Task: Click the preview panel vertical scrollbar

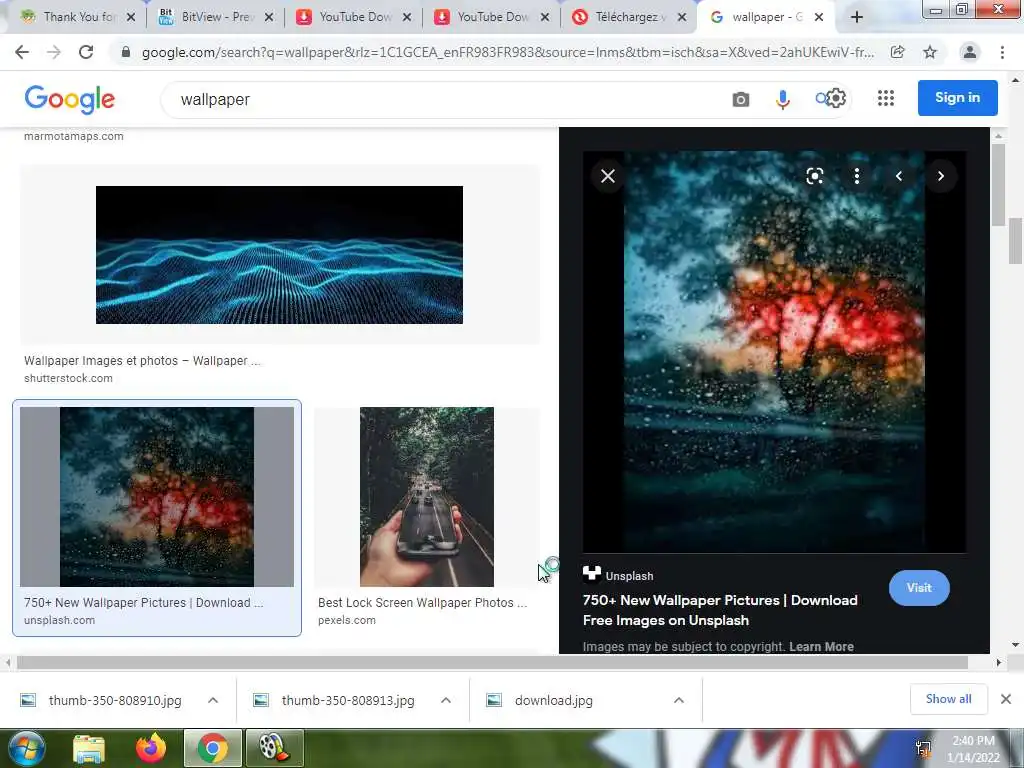Action: click(x=997, y=185)
